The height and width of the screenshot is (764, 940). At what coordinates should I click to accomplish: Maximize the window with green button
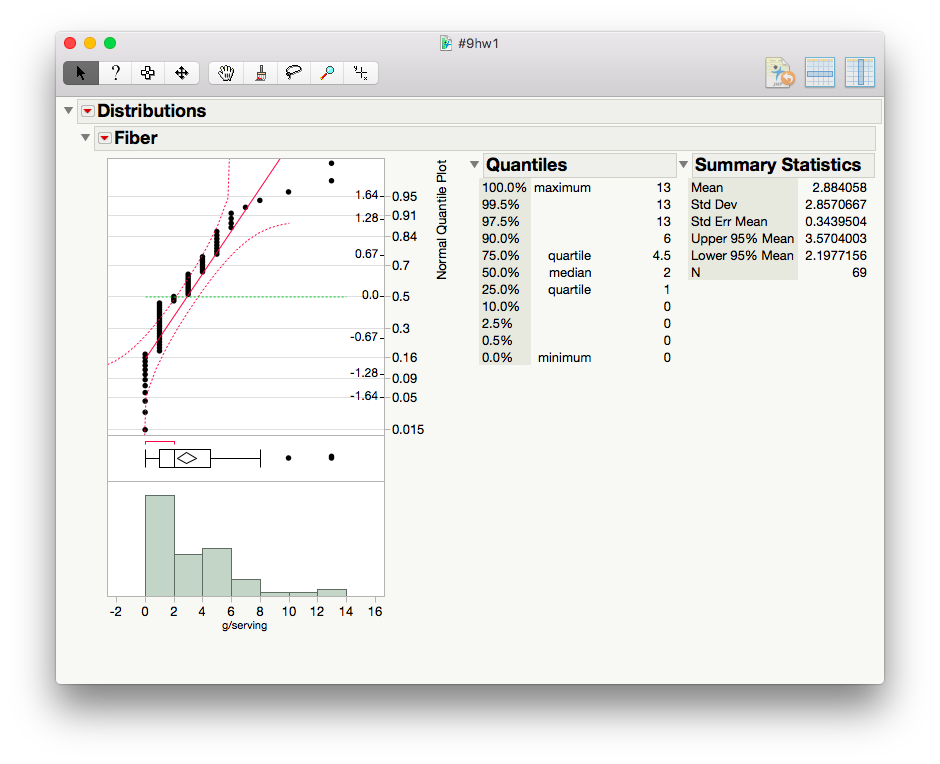(x=110, y=43)
